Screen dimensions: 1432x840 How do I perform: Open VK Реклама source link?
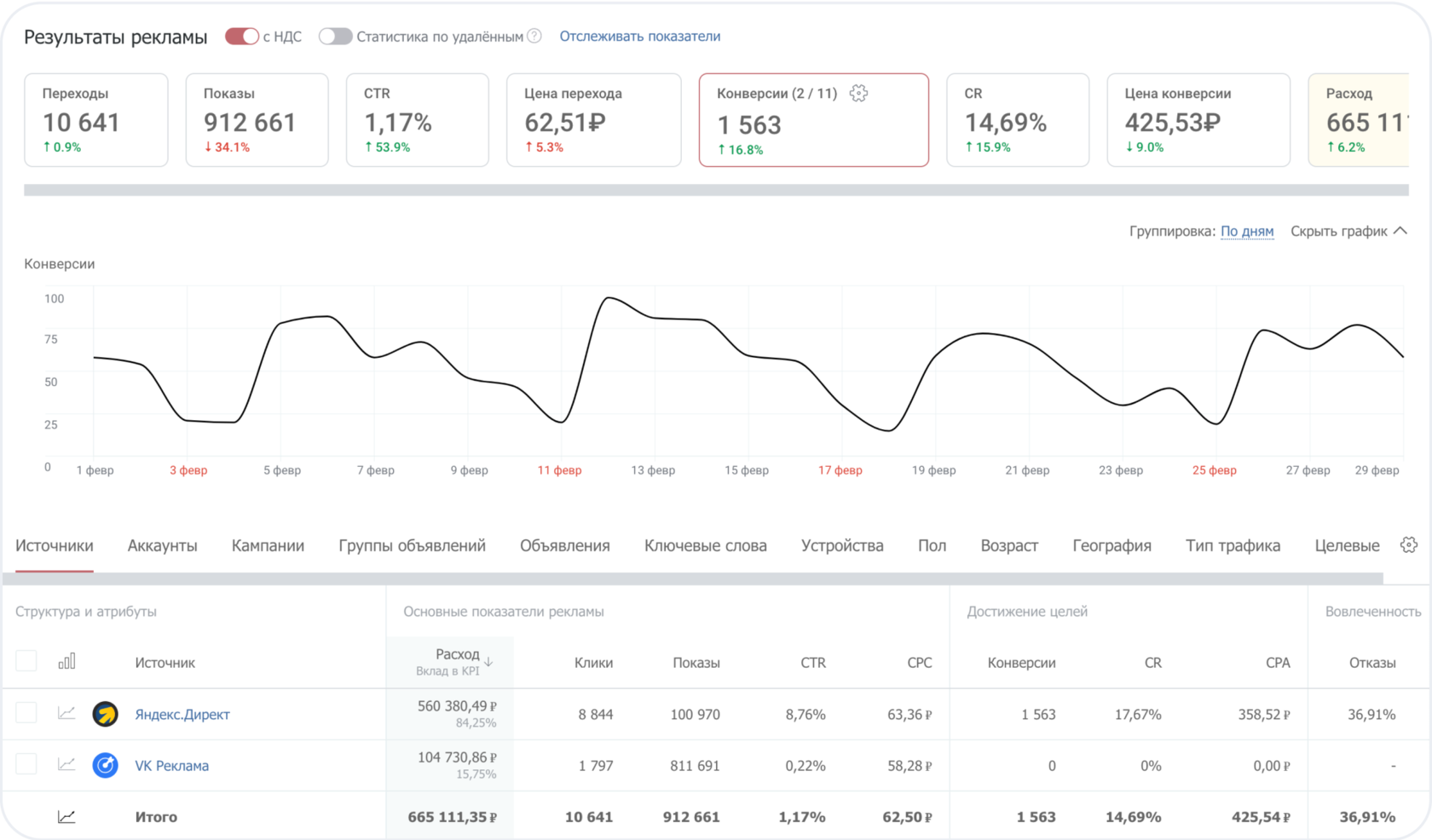[171, 765]
